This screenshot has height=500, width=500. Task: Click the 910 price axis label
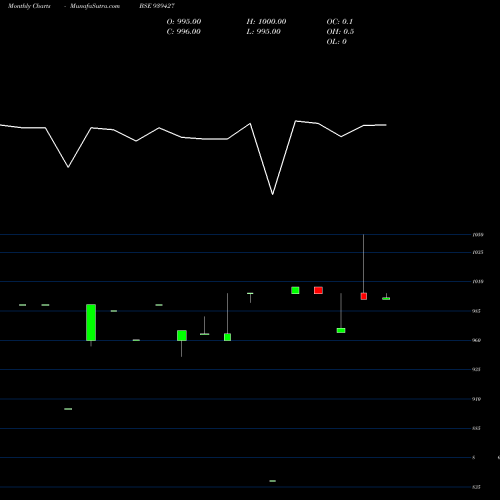click(477, 399)
